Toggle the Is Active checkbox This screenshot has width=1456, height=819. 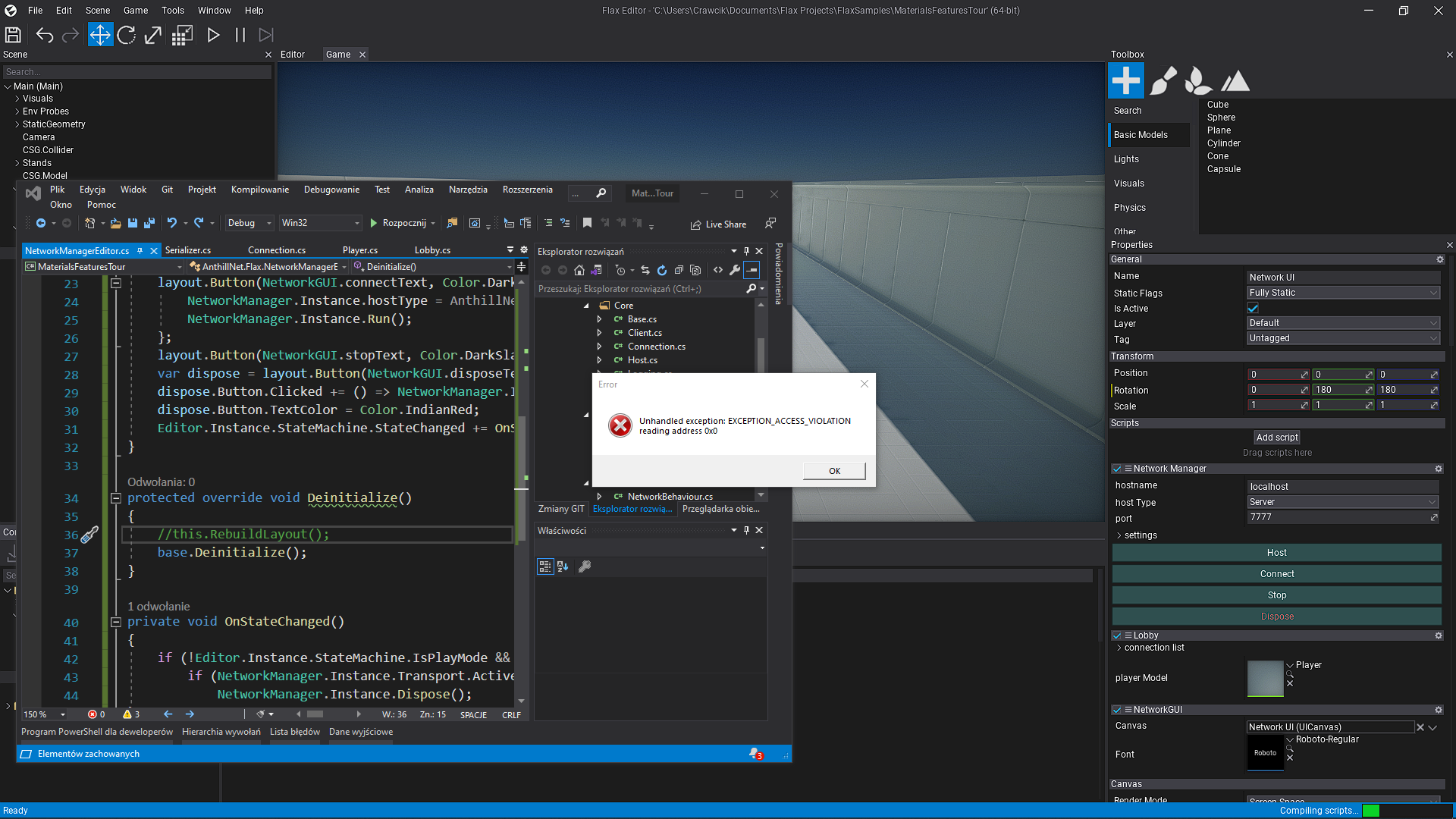click(x=1252, y=308)
